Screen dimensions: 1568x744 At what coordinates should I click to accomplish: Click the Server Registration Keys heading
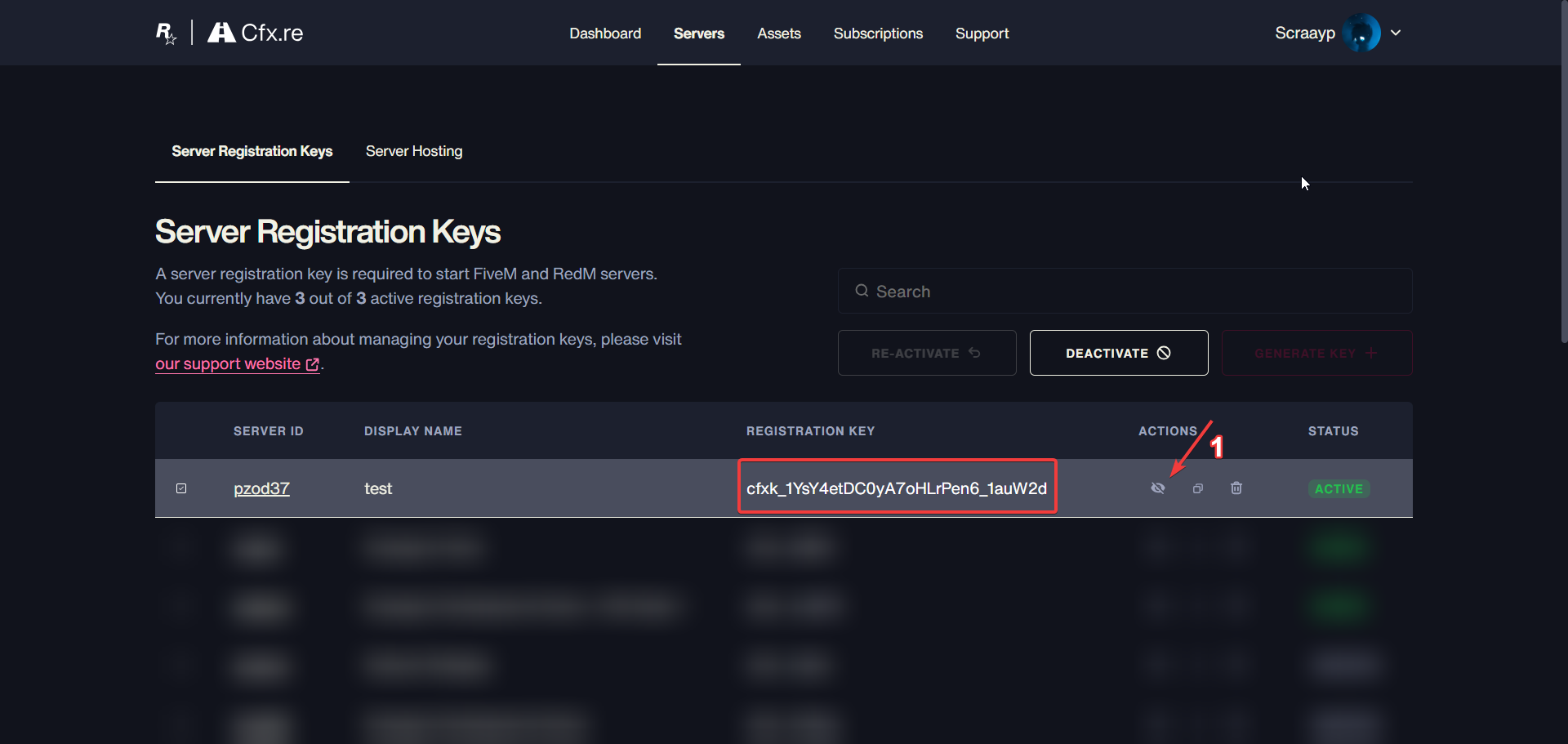point(327,232)
